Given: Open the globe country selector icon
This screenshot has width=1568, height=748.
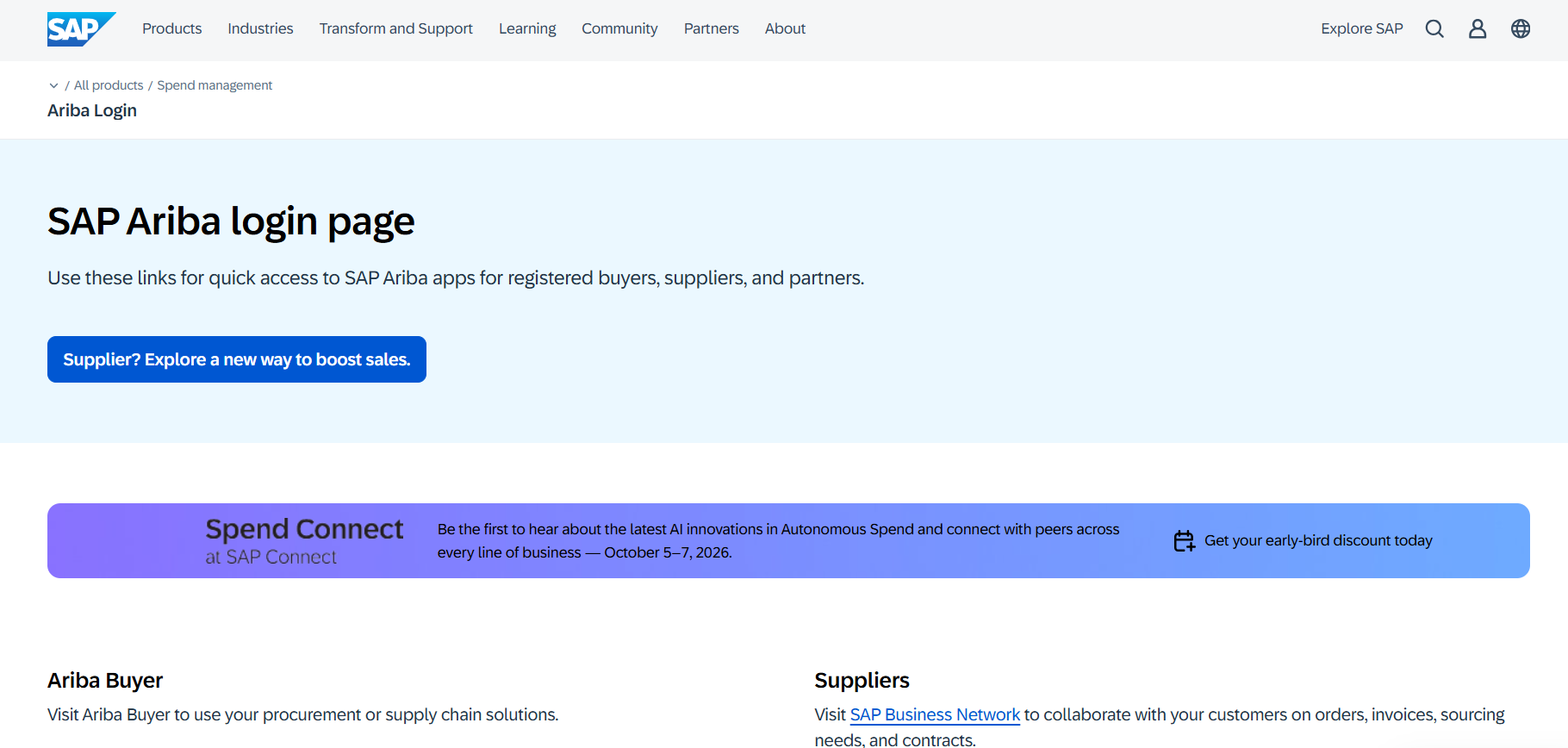Looking at the screenshot, I should [x=1521, y=28].
